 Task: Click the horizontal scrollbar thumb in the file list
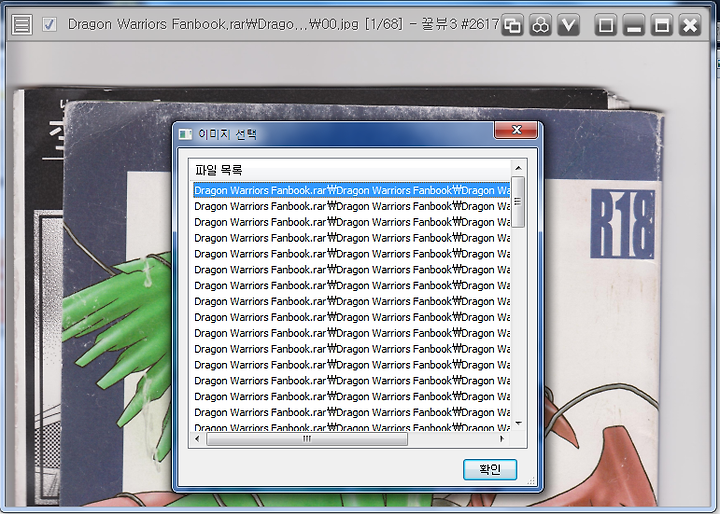tap(307, 439)
